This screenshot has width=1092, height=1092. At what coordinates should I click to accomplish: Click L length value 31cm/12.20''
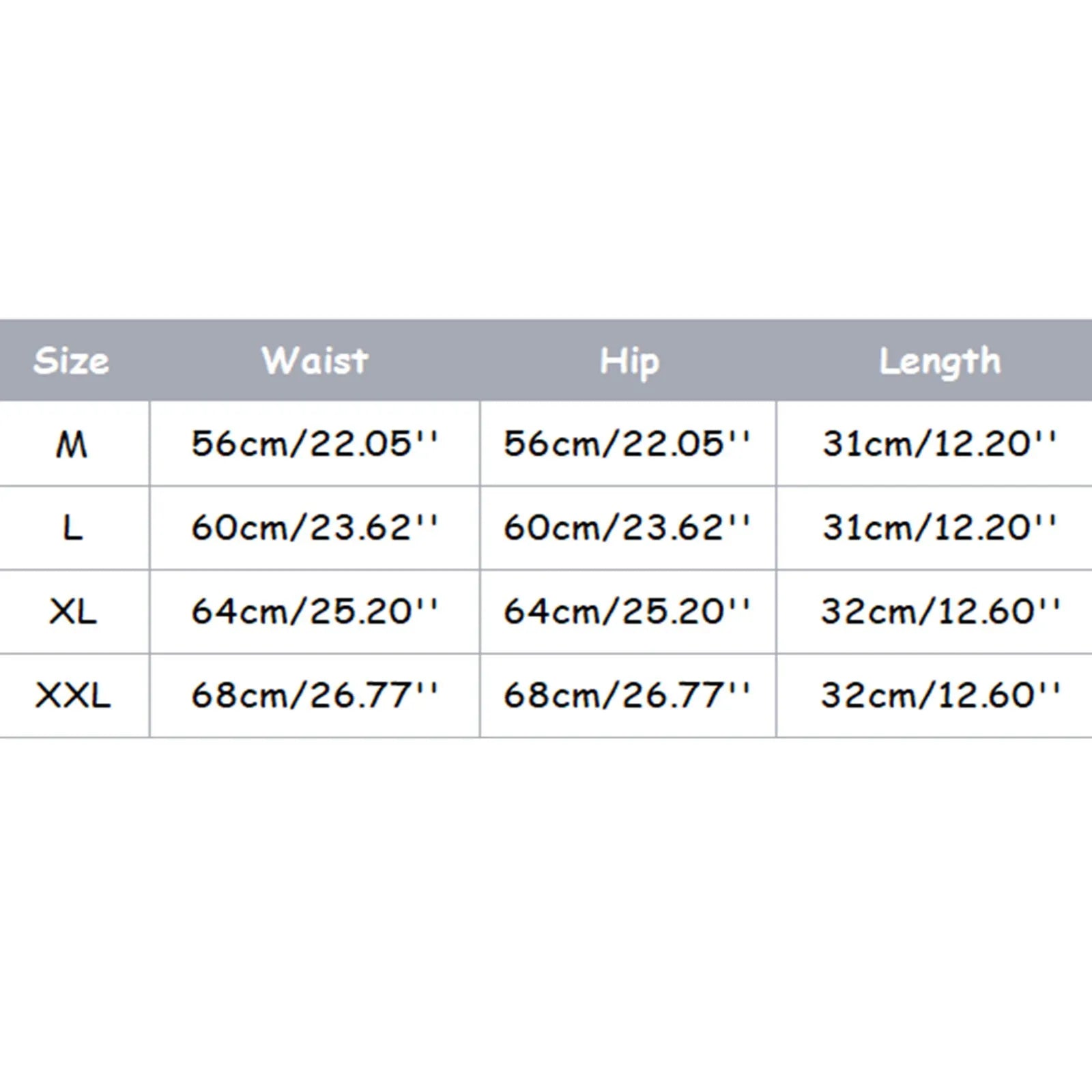pos(939,528)
